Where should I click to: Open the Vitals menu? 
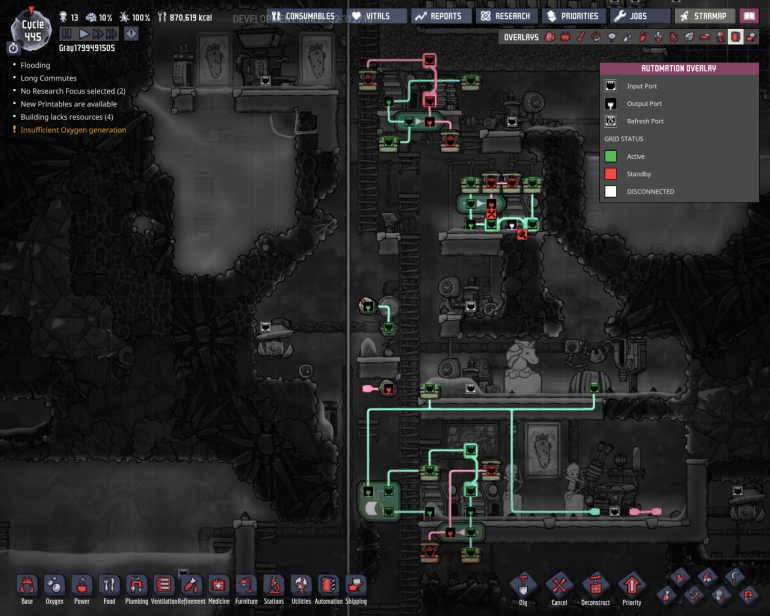[x=377, y=16]
